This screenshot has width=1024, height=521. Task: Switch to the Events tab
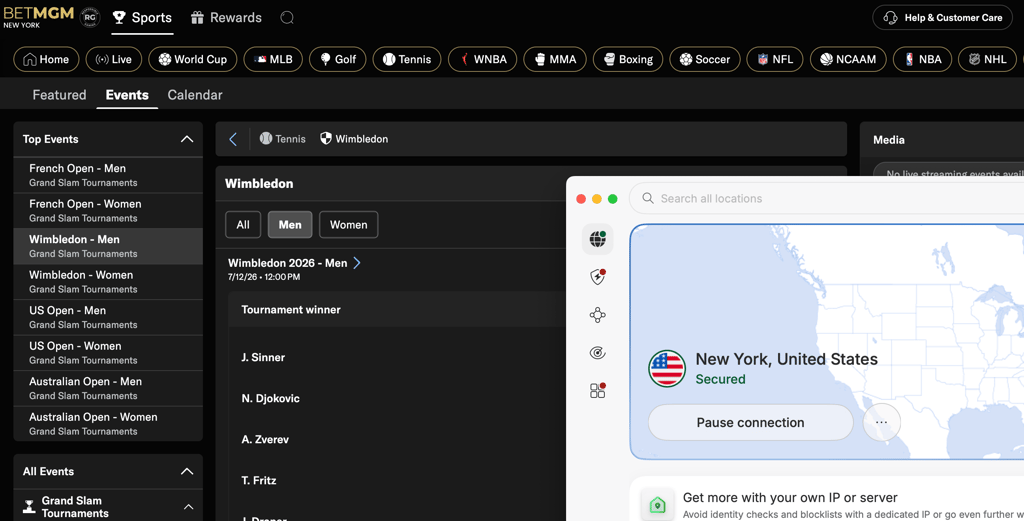[127, 95]
